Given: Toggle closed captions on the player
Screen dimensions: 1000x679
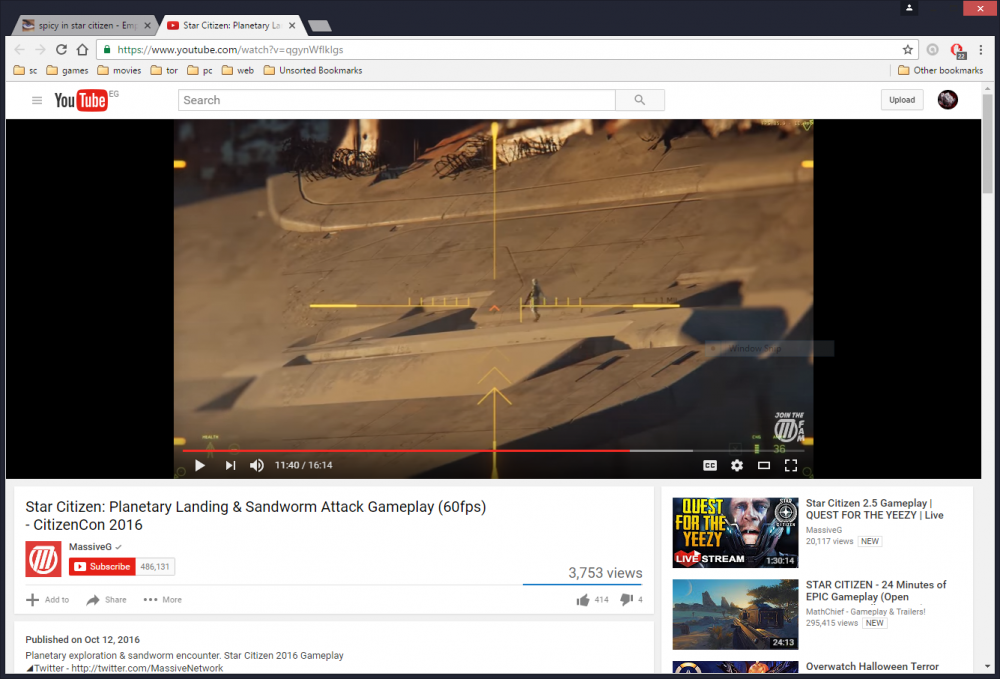Looking at the screenshot, I should (710, 465).
